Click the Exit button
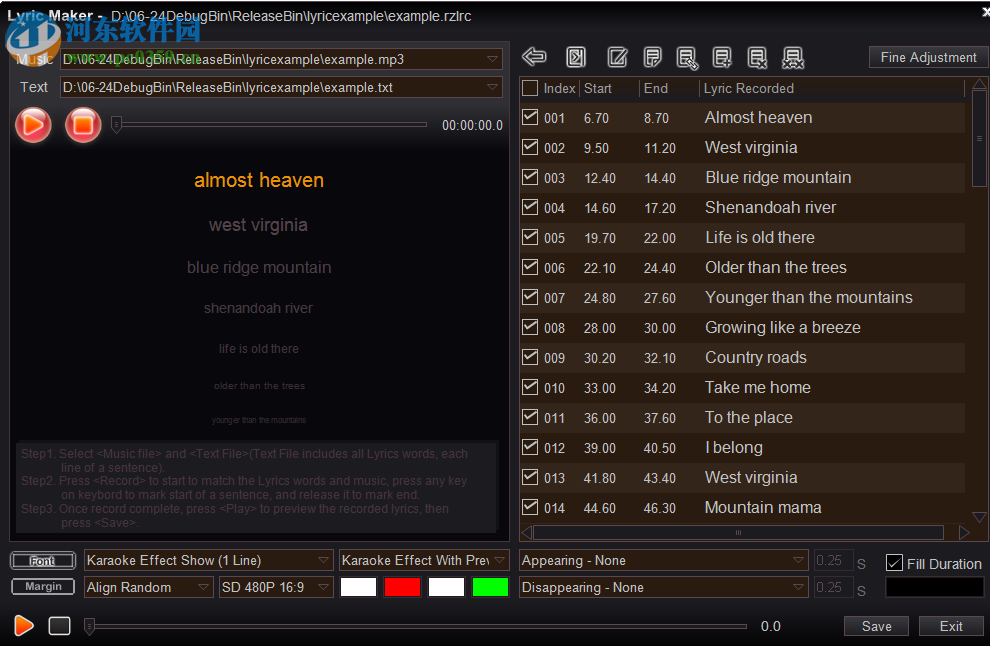This screenshot has height=646, width=990. [951, 626]
